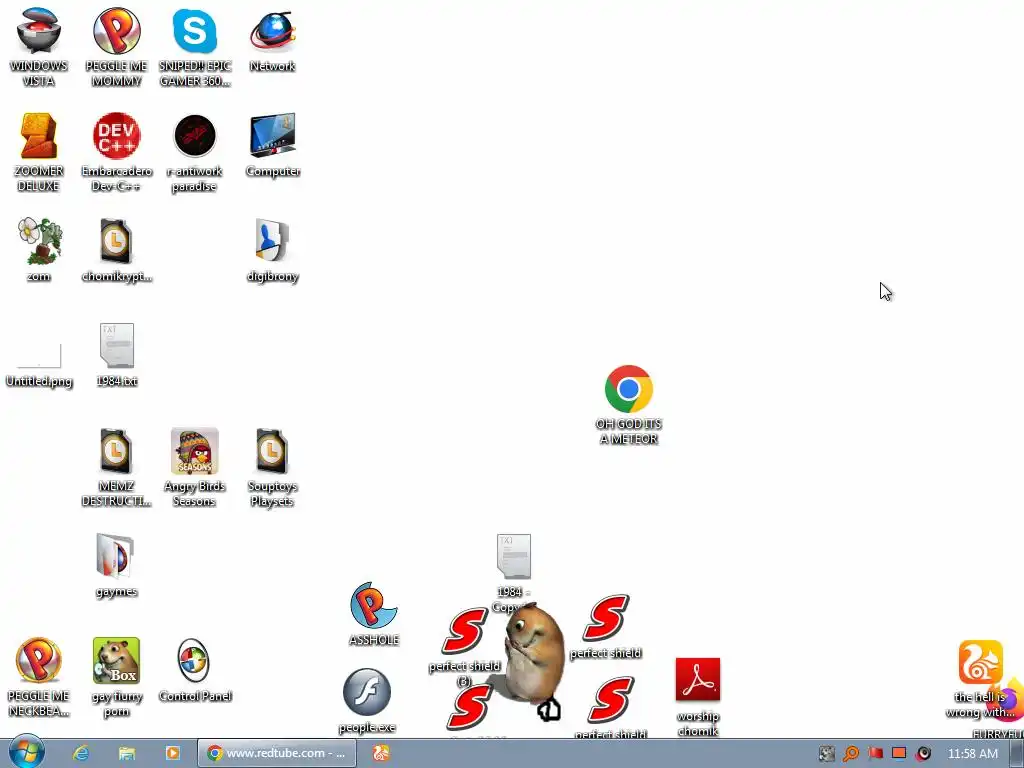Click the orange magnifier tray icon
The image size is (1024, 768).
(x=851, y=754)
